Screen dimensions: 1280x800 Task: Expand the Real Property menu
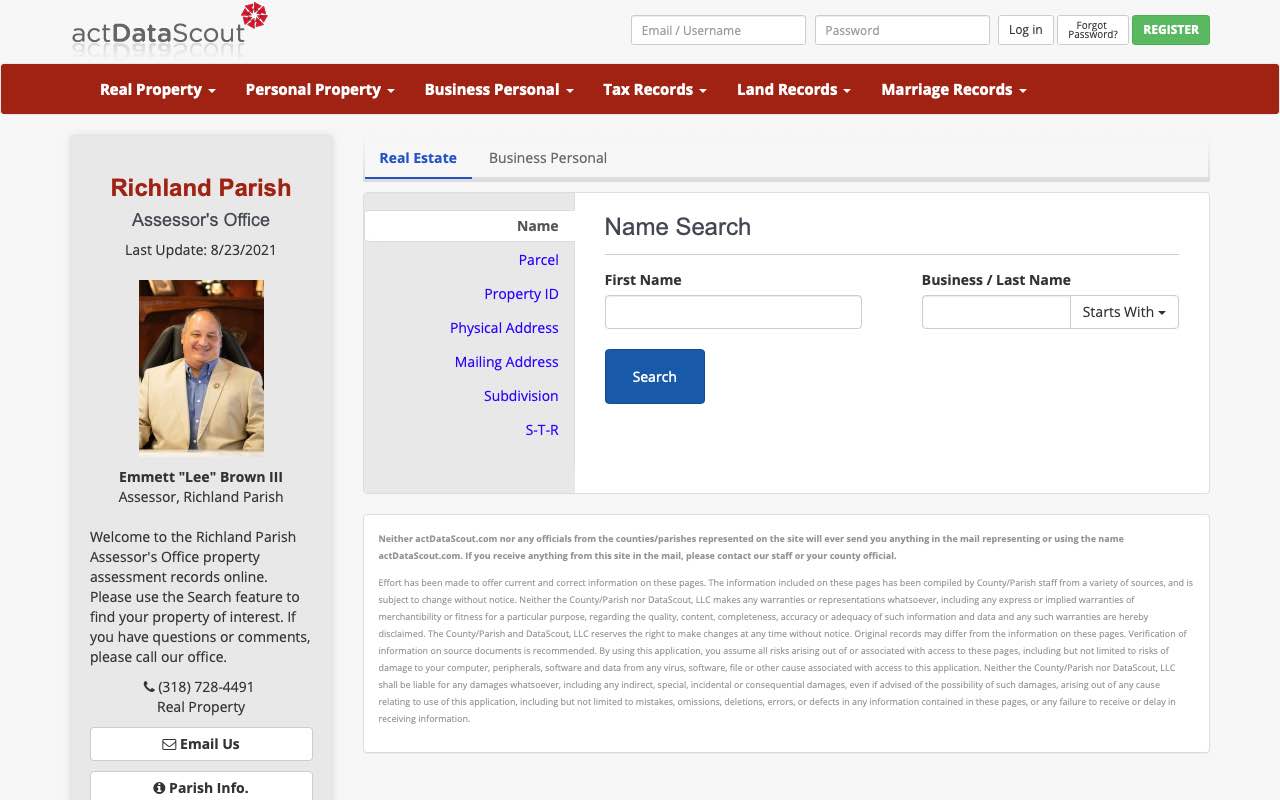(157, 89)
